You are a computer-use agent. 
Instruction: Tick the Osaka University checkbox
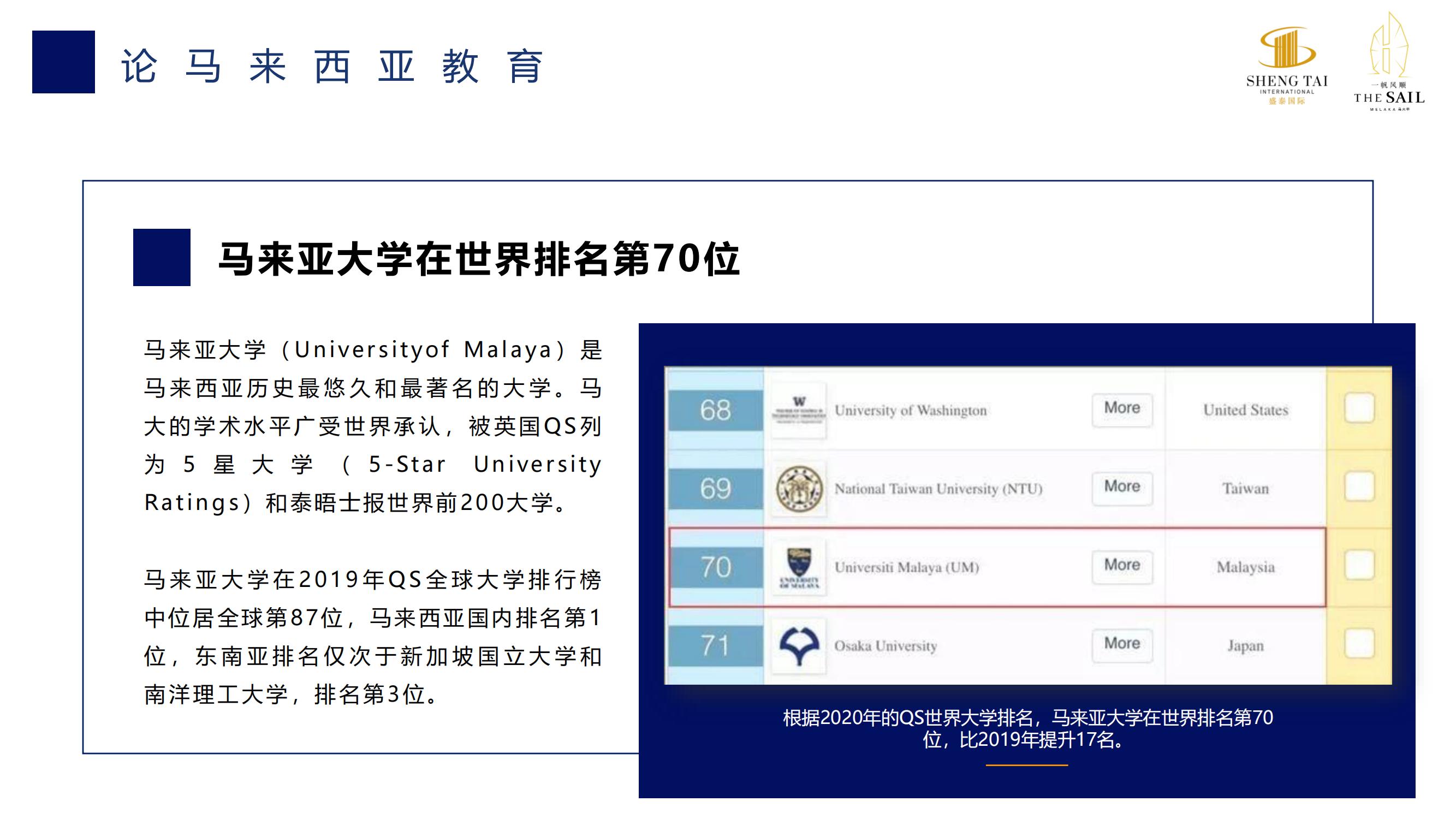1359,643
